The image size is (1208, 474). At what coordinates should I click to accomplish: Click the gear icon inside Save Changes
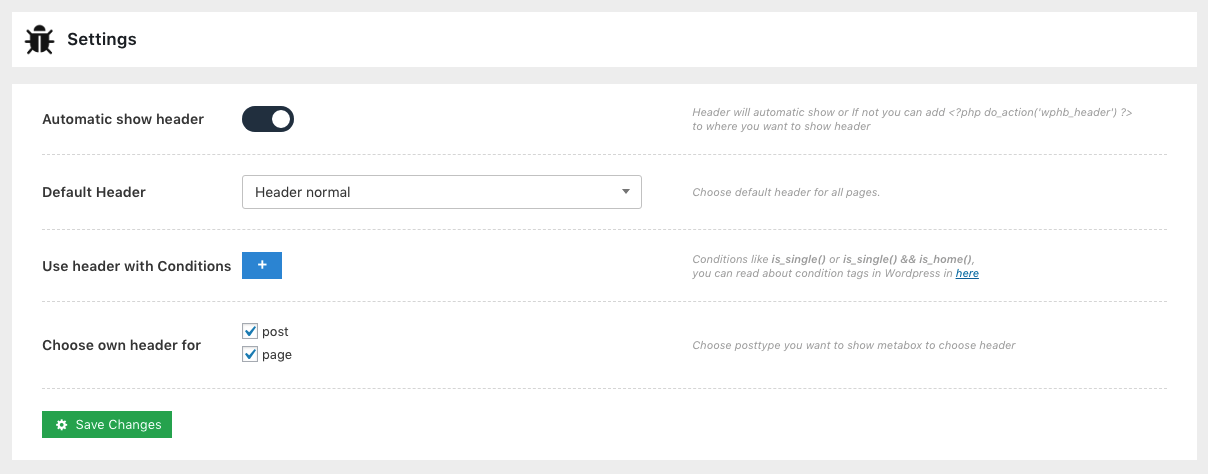tap(62, 425)
